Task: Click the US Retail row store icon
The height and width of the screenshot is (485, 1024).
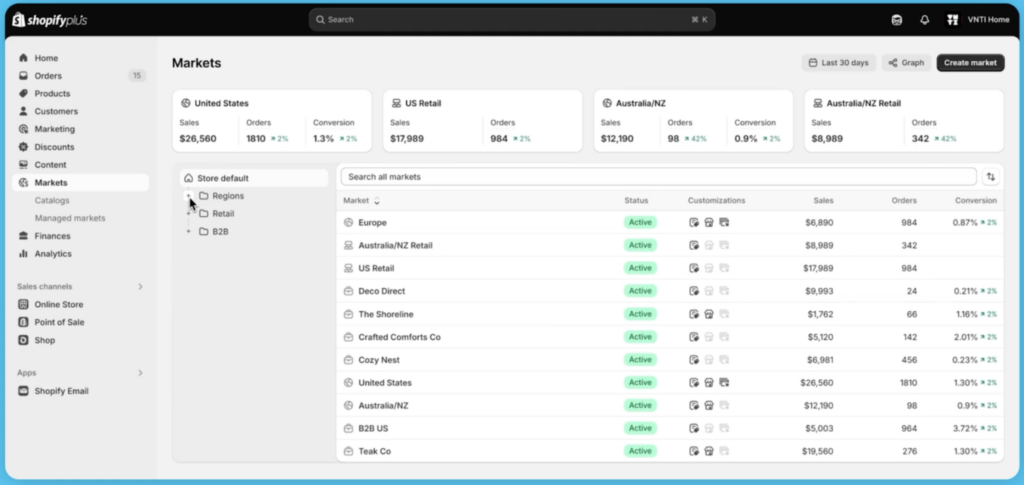Action: [348, 268]
